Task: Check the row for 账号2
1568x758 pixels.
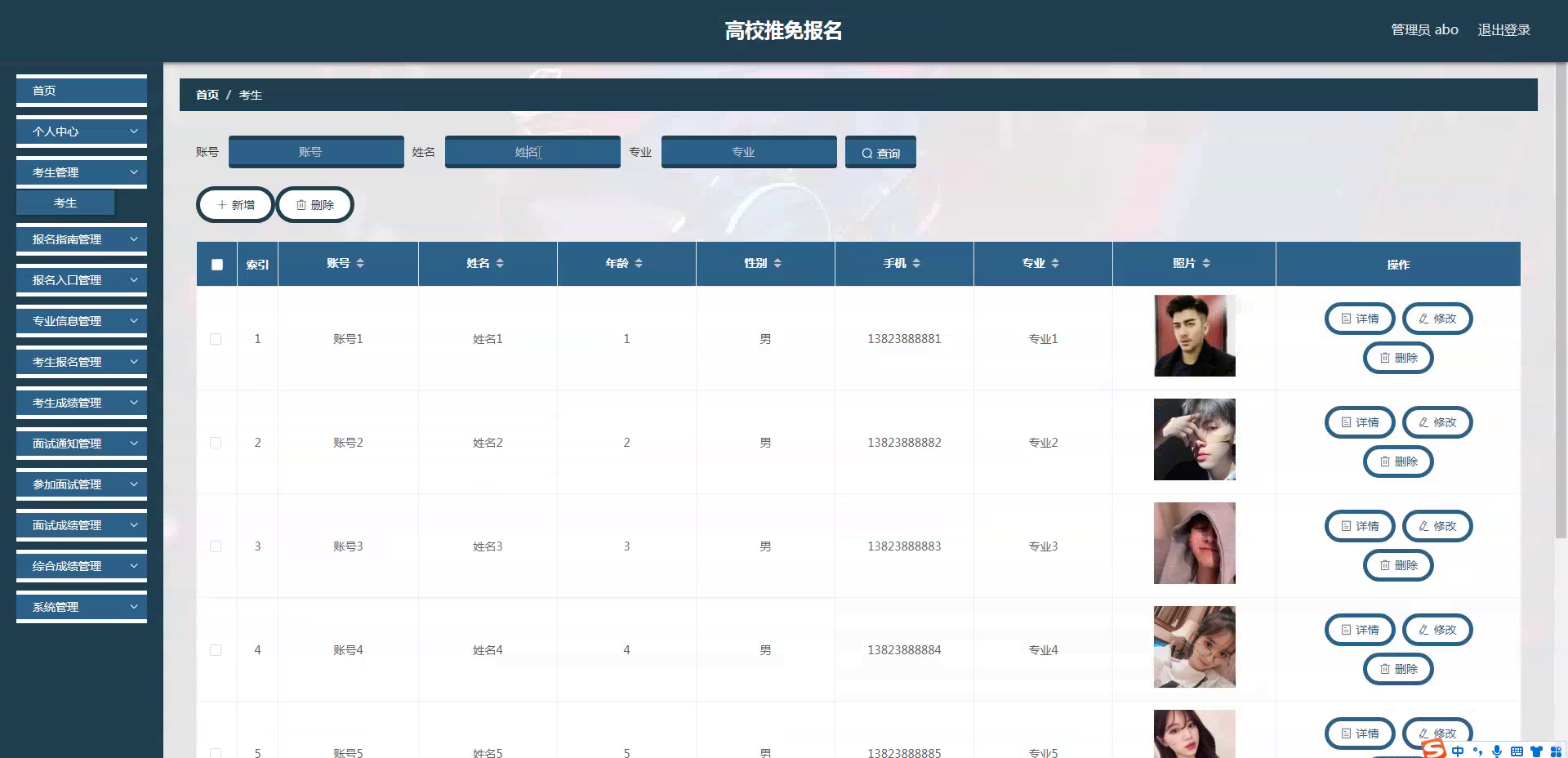Action: tap(216, 443)
